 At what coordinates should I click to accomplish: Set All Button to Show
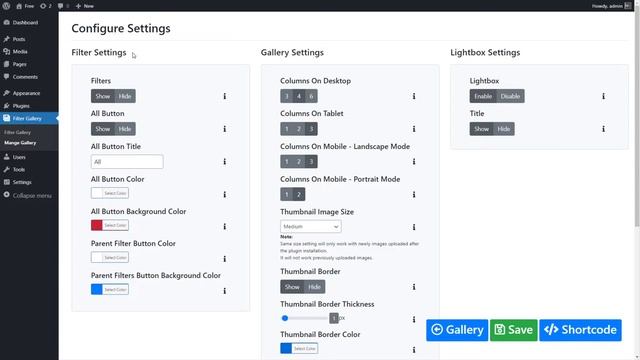pyautogui.click(x=102, y=129)
